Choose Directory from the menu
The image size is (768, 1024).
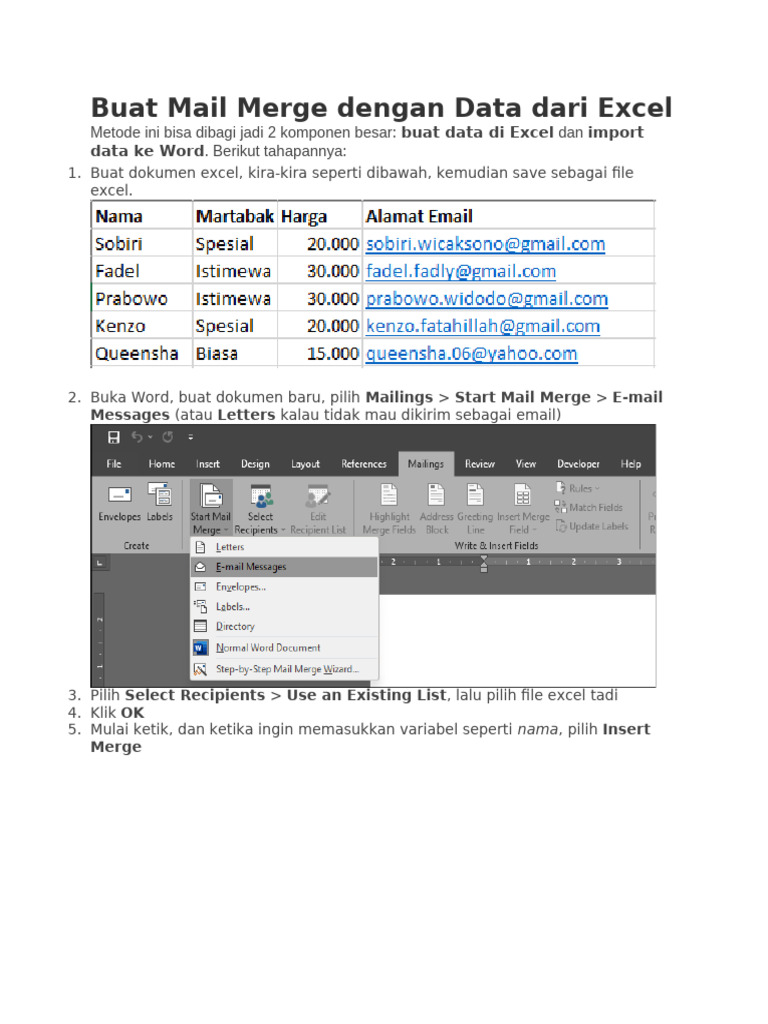coord(284,626)
